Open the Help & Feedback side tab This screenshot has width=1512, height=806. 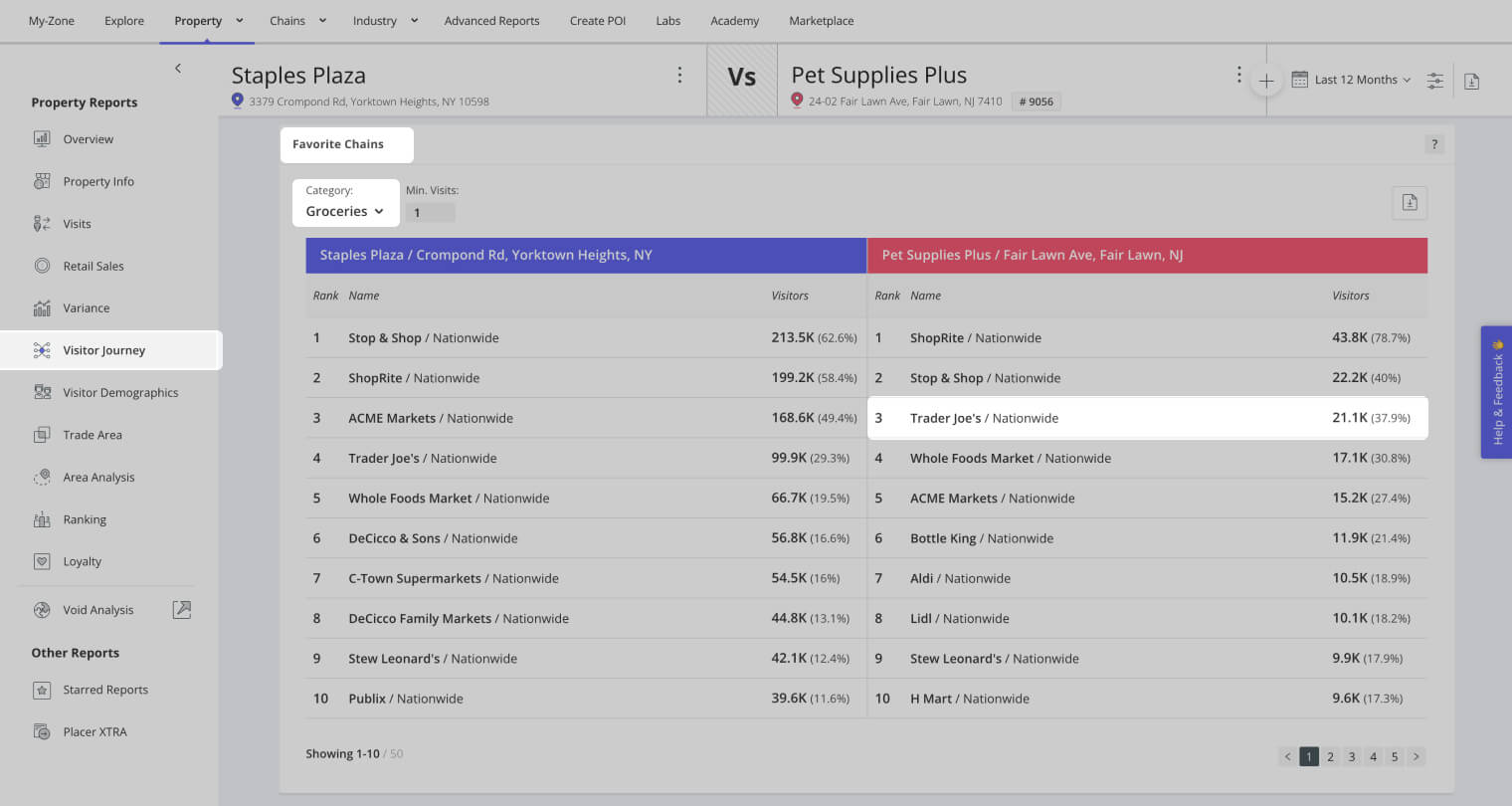coord(1496,392)
